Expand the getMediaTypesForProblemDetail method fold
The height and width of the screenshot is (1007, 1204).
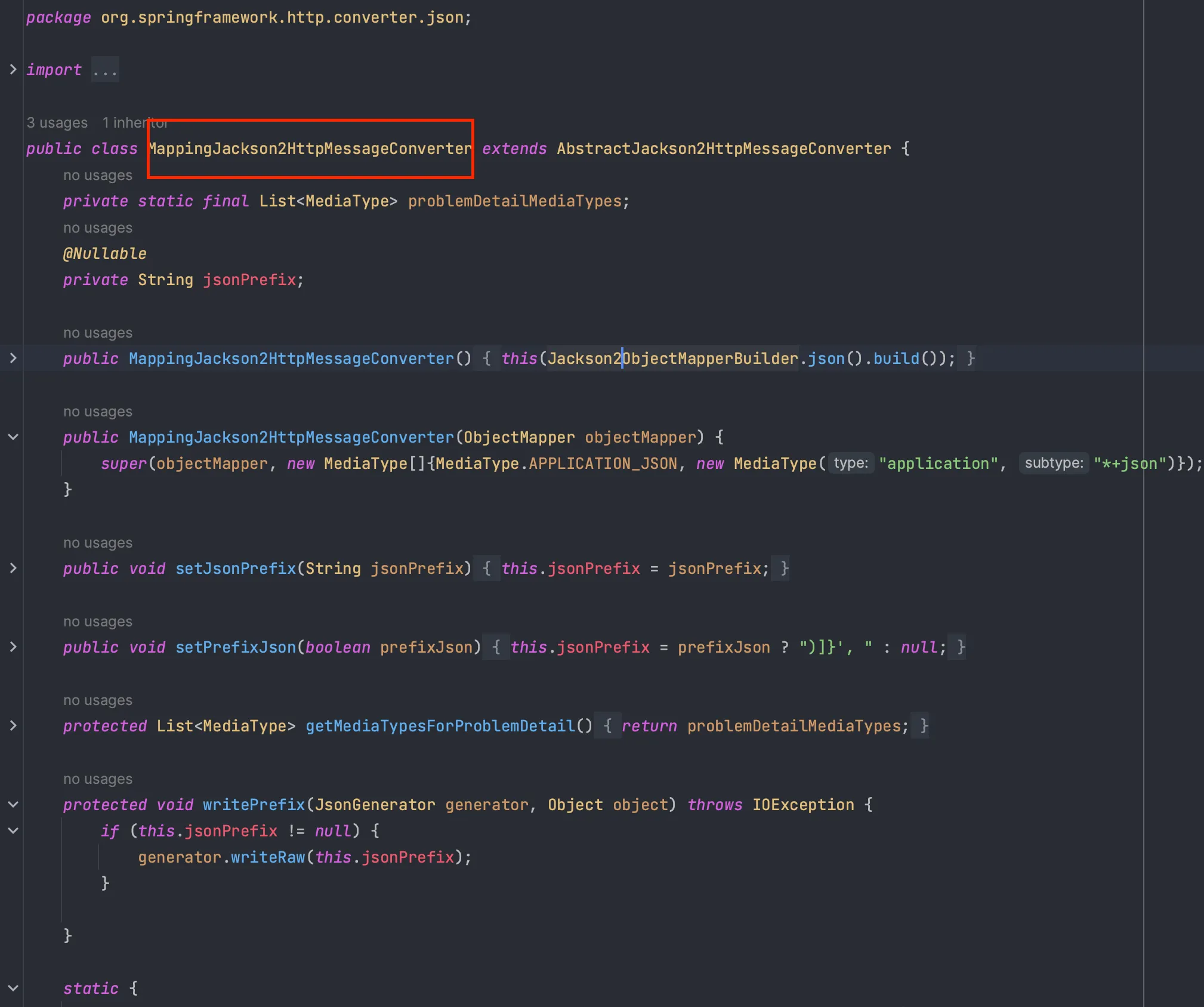[13, 726]
